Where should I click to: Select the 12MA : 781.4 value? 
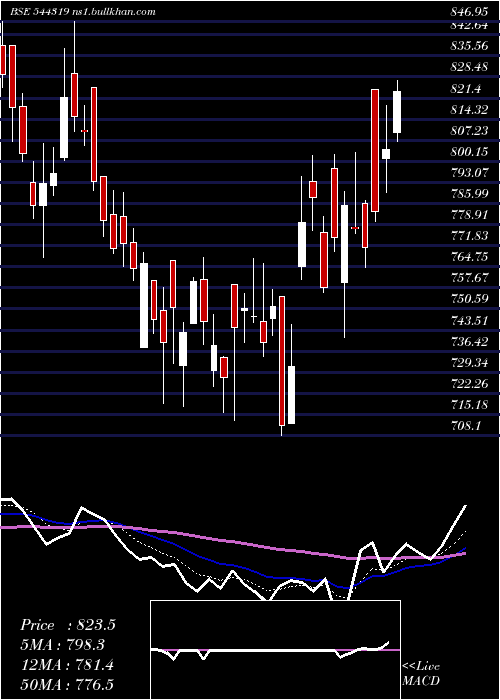pos(68,665)
